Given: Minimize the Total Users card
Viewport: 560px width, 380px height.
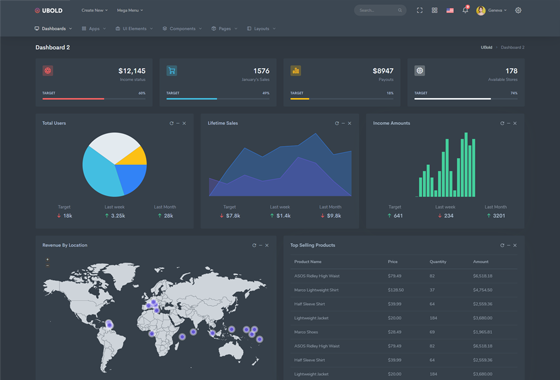Looking at the screenshot, I should point(178,123).
